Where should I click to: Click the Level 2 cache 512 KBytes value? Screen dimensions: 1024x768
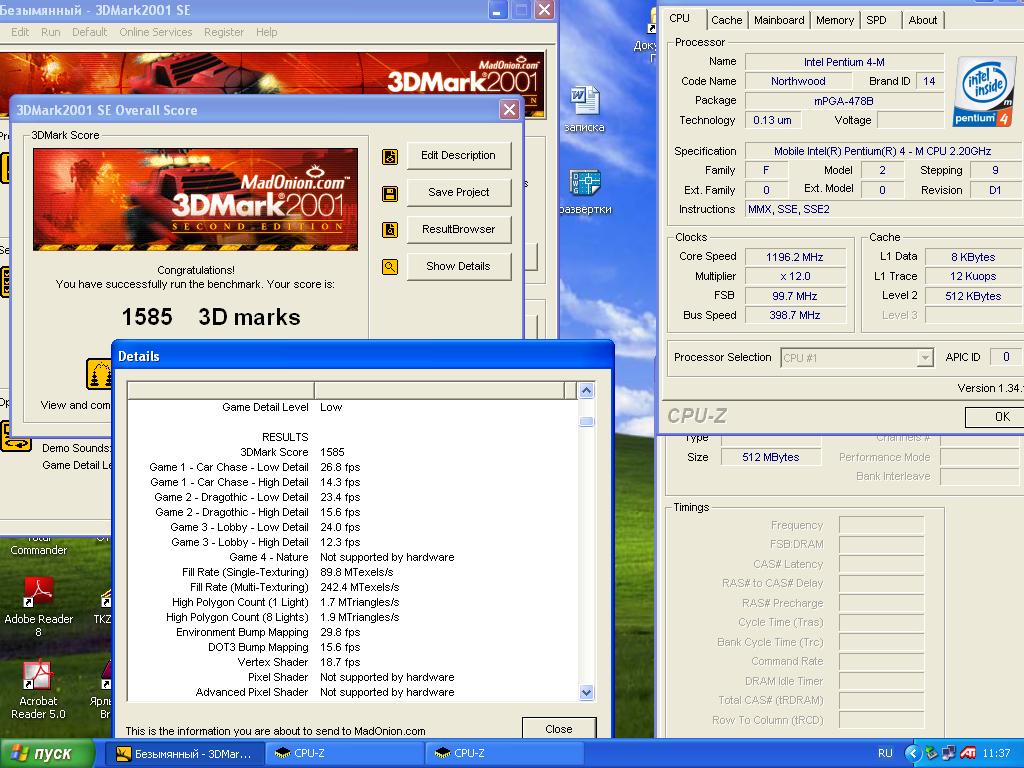973,296
